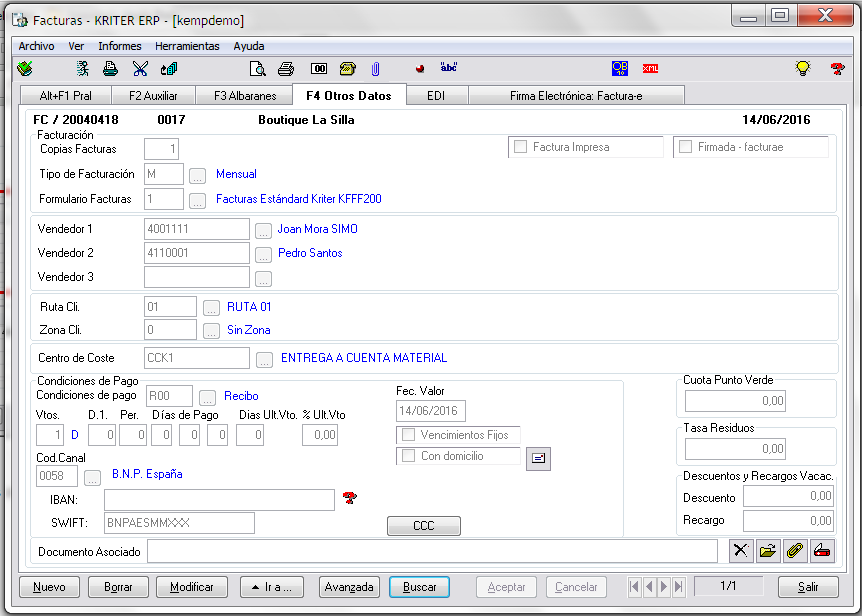The image size is (862, 616).
Task: Switch to the F3 Albaranes tab
Action: (245, 96)
